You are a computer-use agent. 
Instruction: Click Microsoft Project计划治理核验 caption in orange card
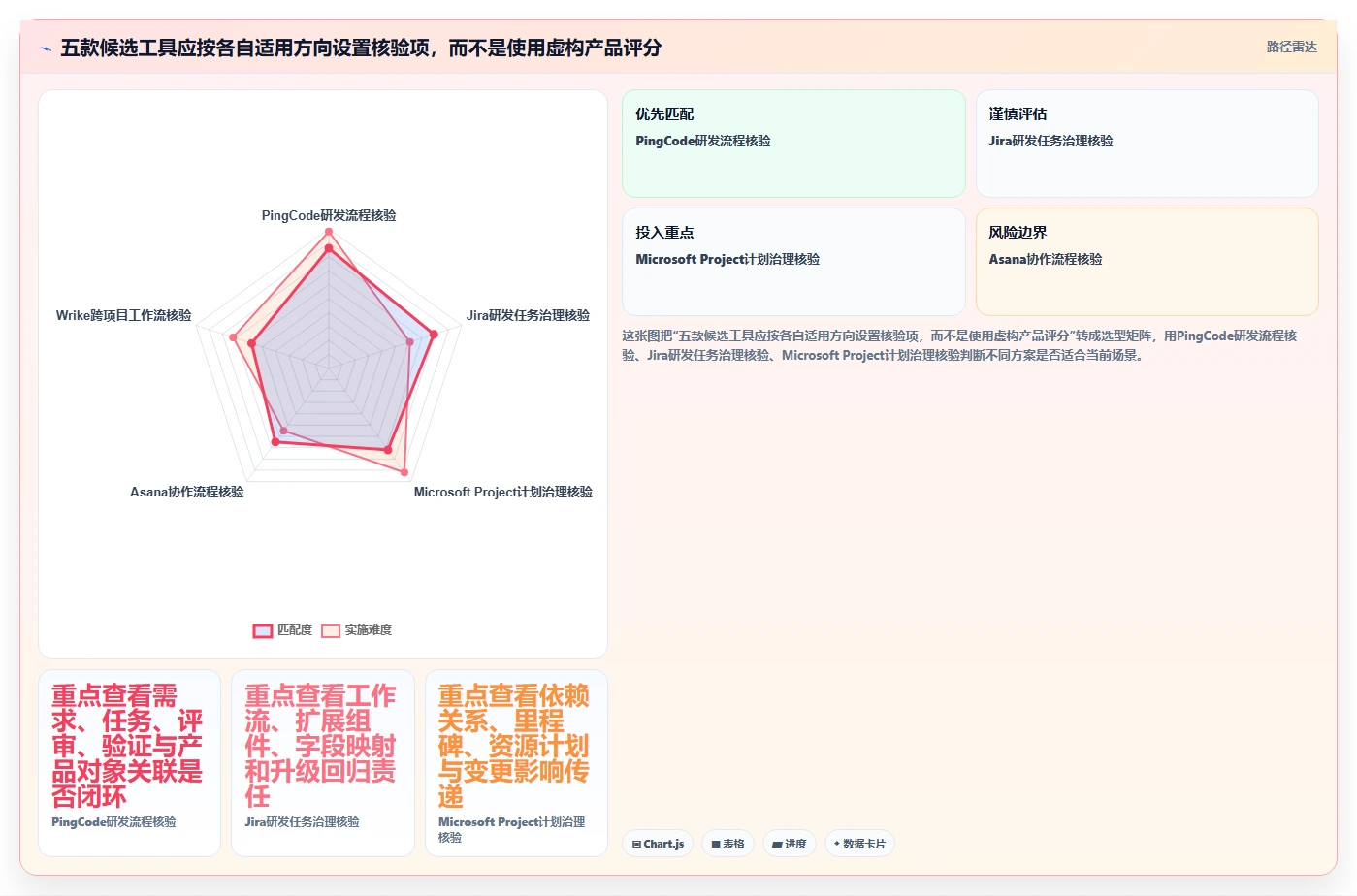(x=512, y=829)
